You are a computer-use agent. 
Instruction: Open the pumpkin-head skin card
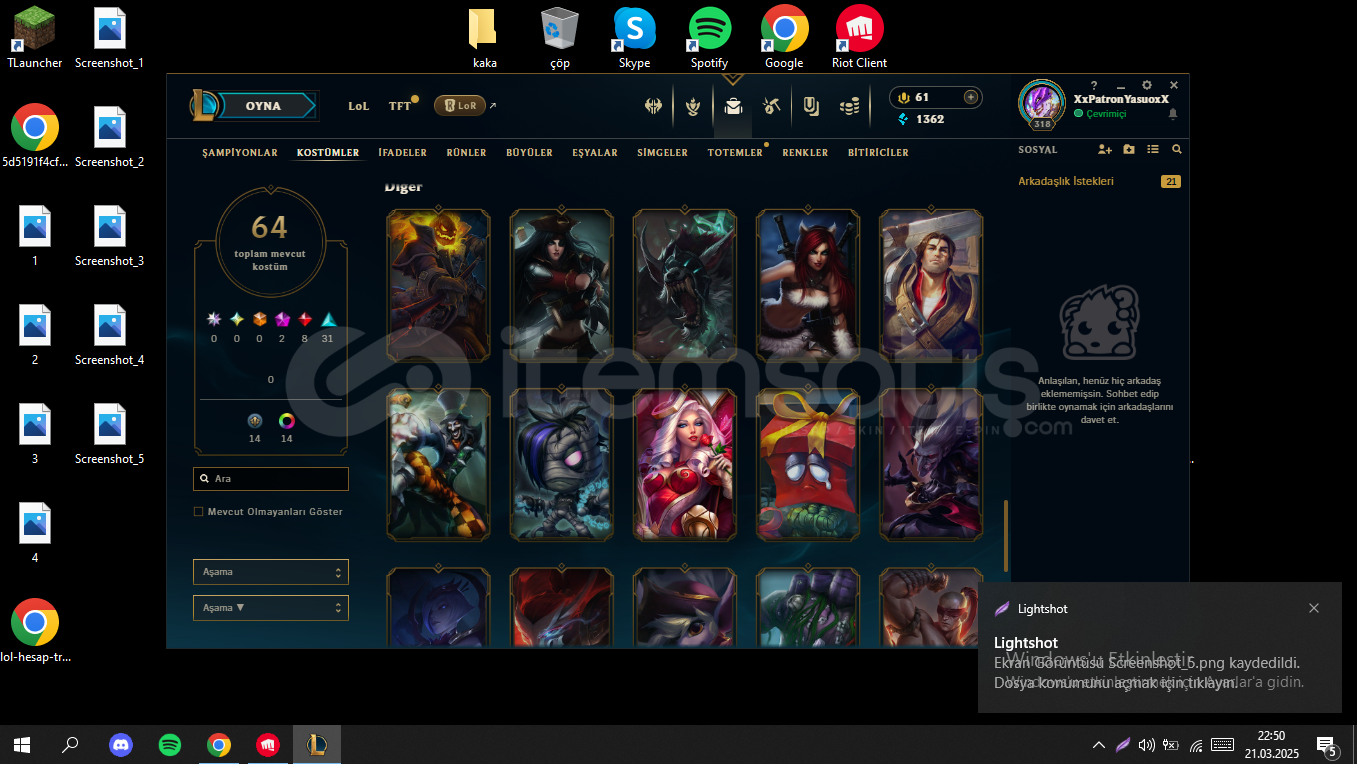pyautogui.click(x=439, y=286)
